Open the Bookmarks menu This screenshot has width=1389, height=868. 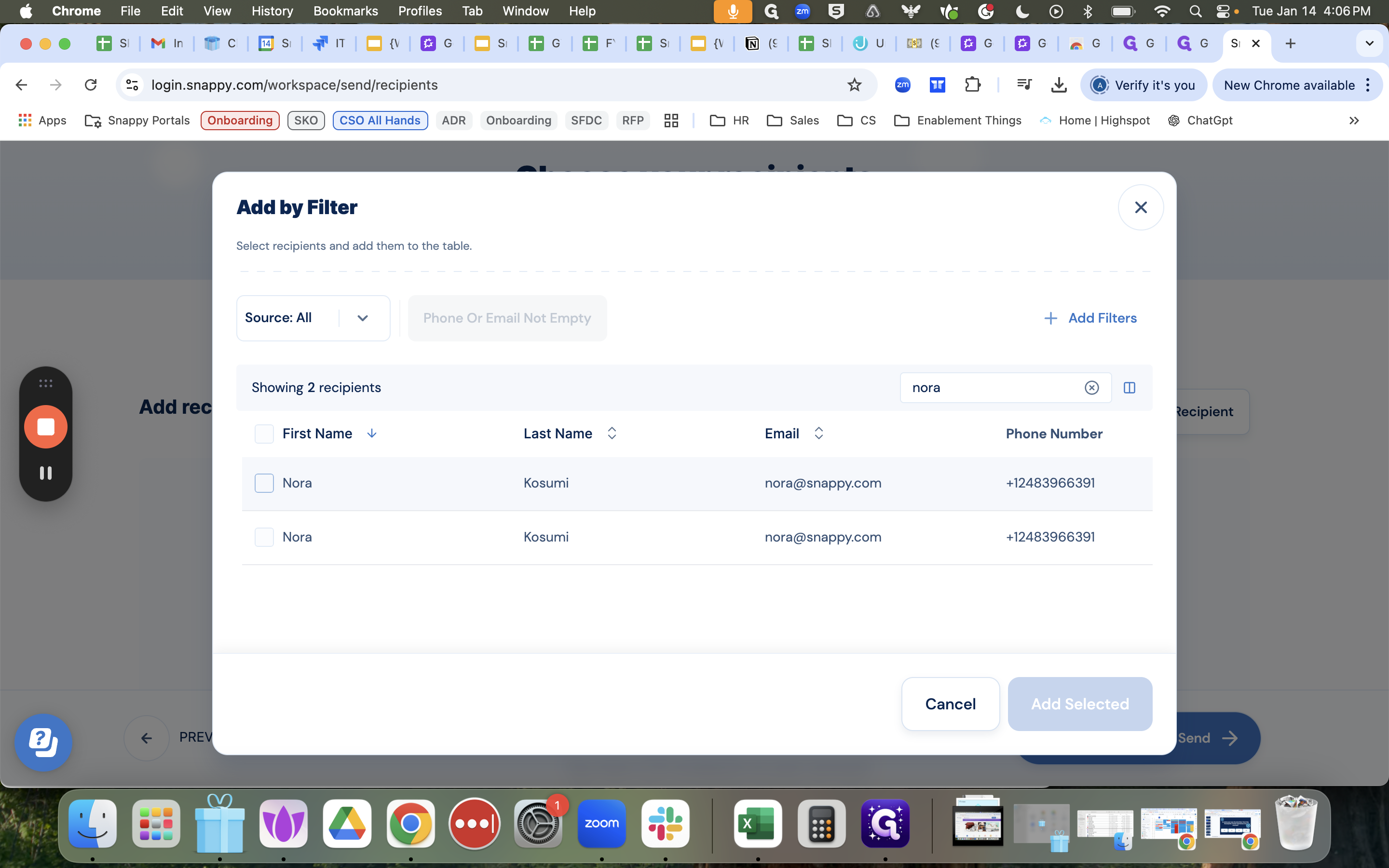345,12
